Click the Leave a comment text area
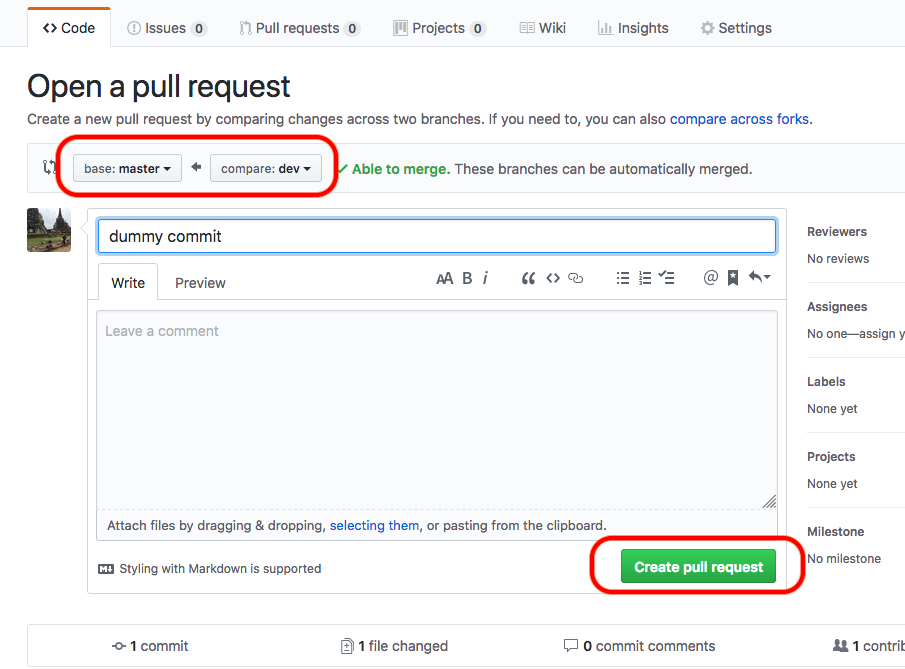This screenshot has height=669, width=905. (x=437, y=410)
